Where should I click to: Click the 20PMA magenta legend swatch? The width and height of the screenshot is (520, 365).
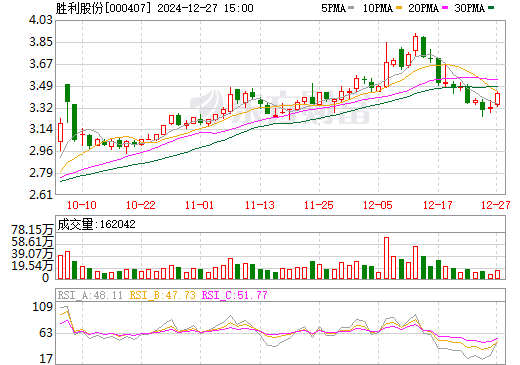point(445,8)
